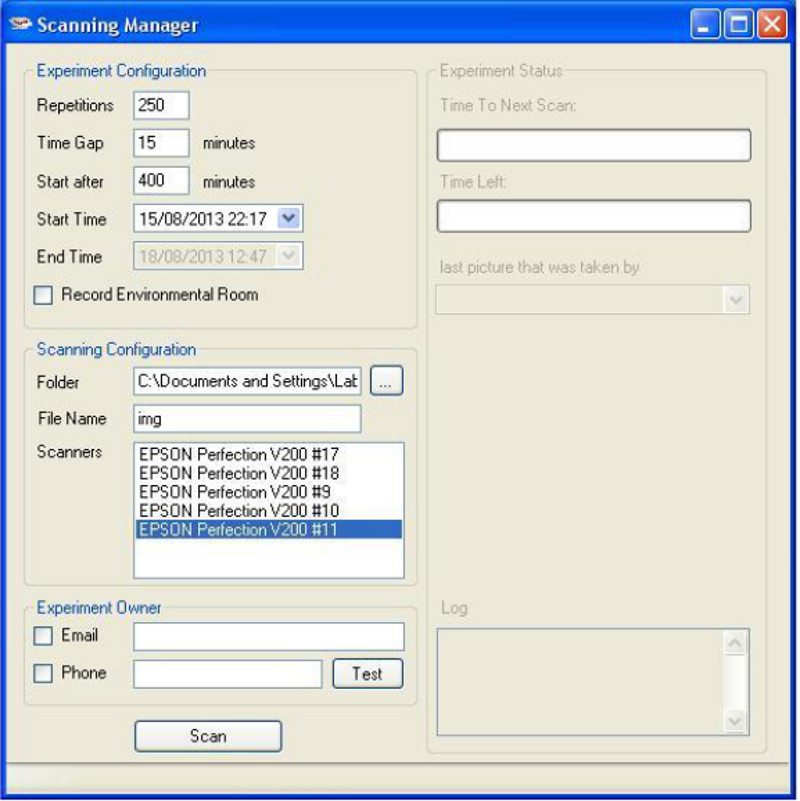
Task: Open the disabled End Time dropdown arrow
Action: (289, 256)
